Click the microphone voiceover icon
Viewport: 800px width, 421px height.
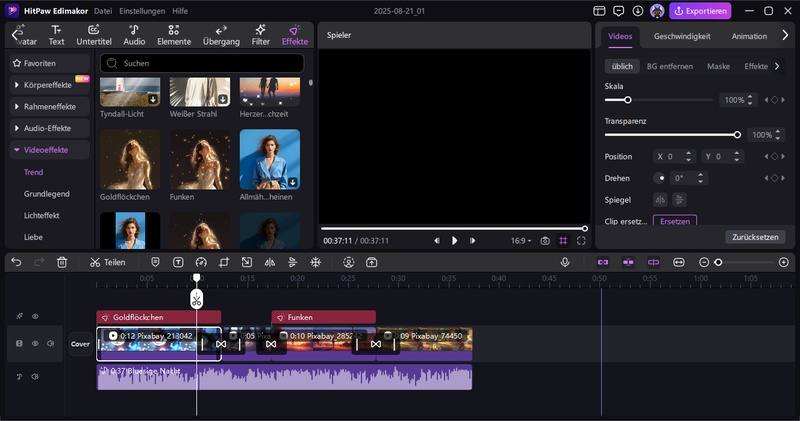pos(565,262)
